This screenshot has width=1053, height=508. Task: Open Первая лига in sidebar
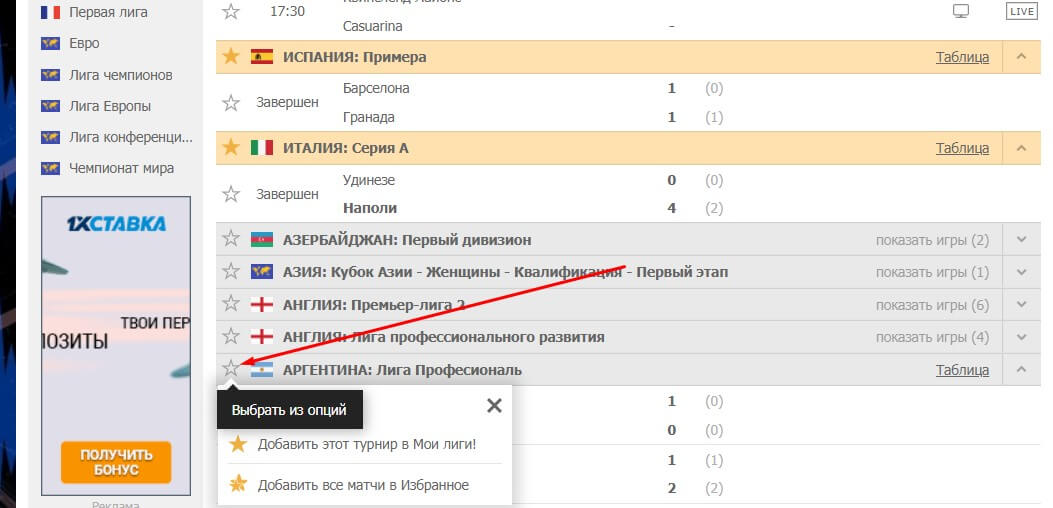[x=108, y=12]
